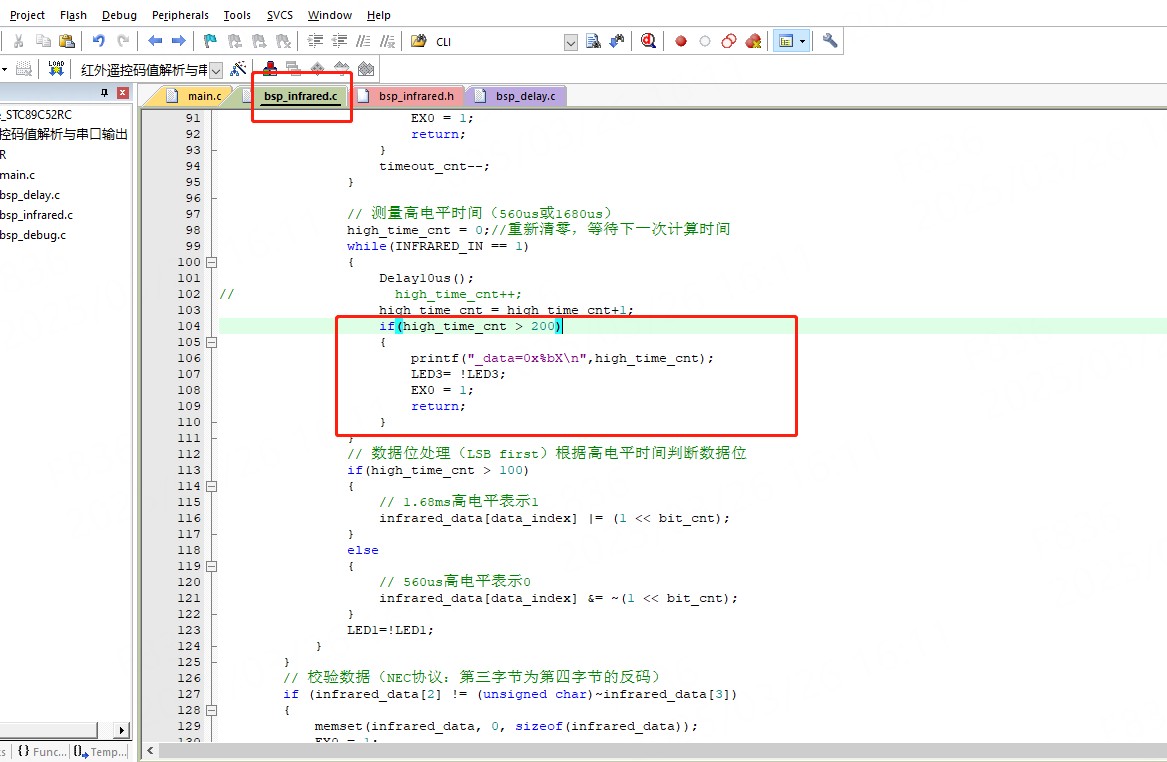Uncomment selection toolbar icon
This screenshot has width=1167, height=762.
click(x=387, y=41)
